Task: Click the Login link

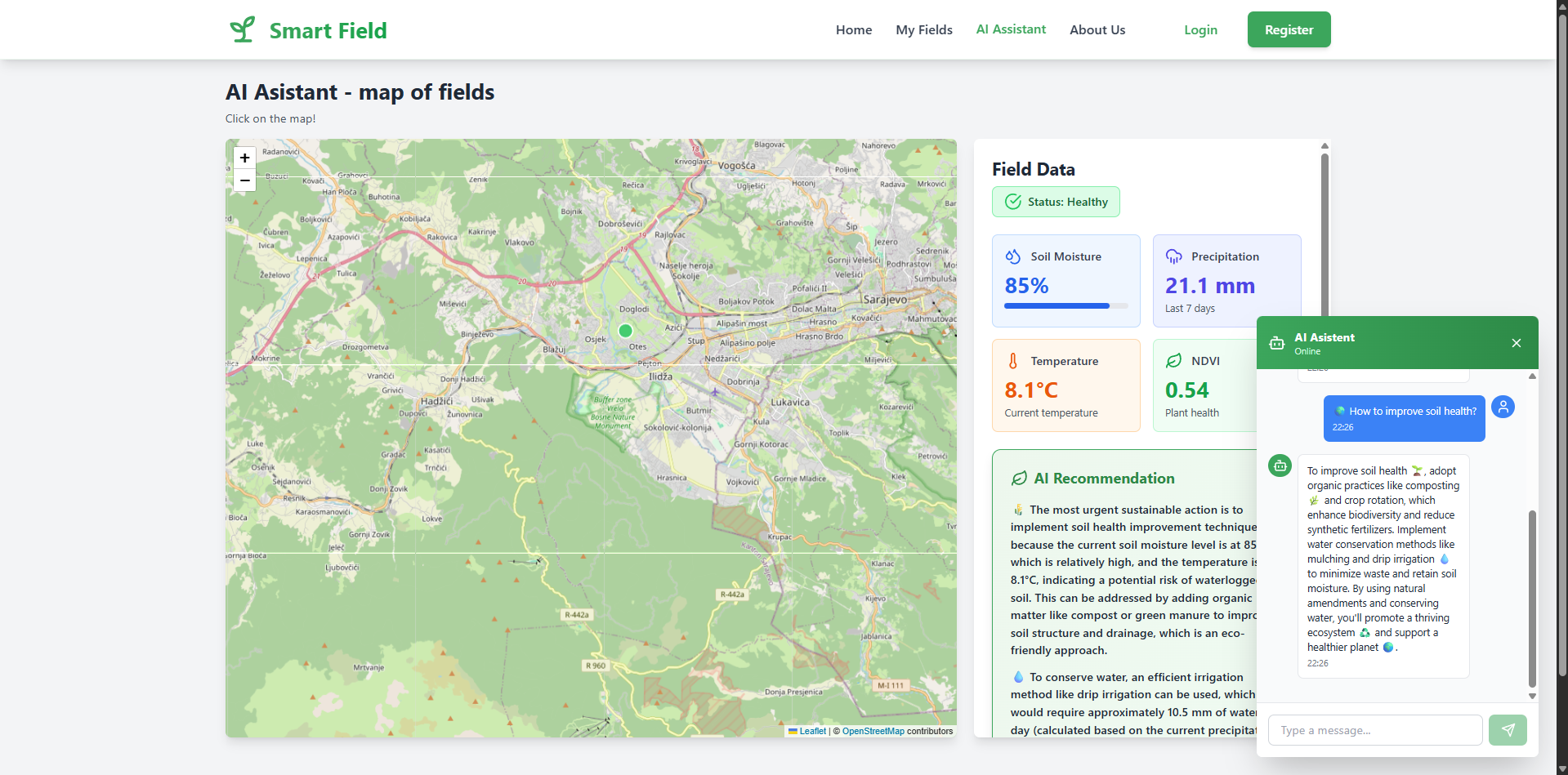Action: pyautogui.click(x=1200, y=29)
